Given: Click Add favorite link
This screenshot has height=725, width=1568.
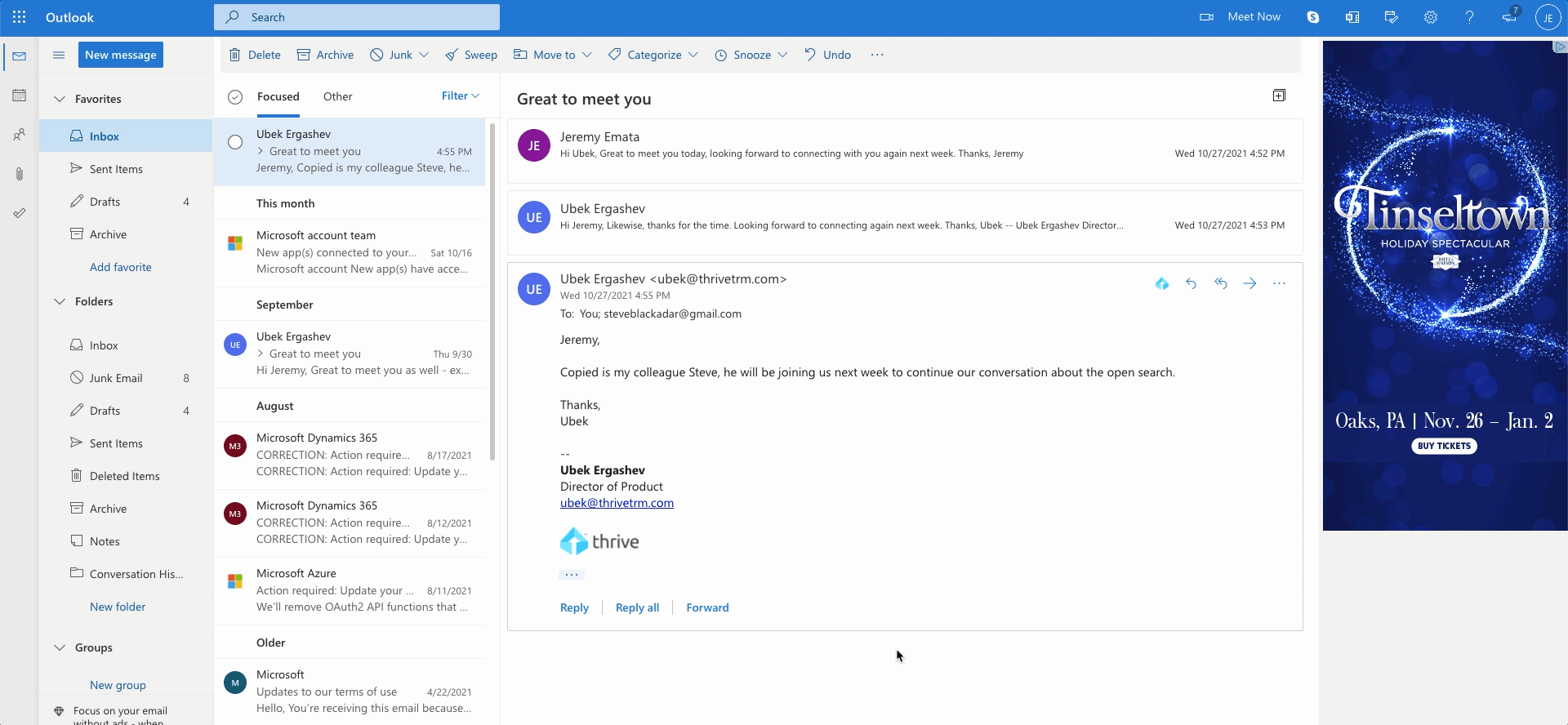Looking at the screenshot, I should (121, 267).
